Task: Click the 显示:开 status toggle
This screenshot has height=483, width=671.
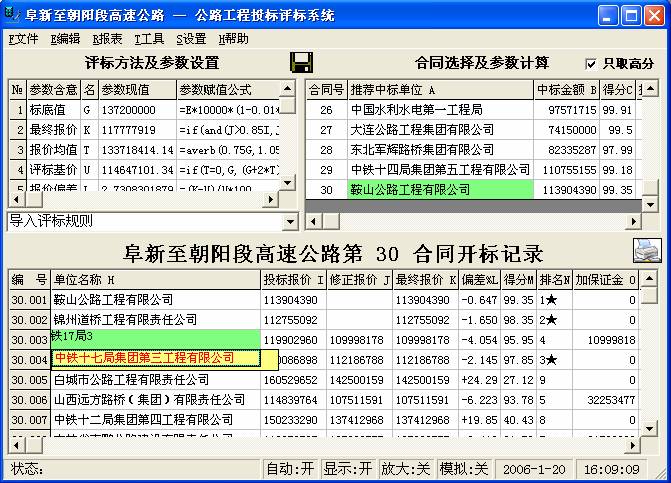Action: [347, 469]
